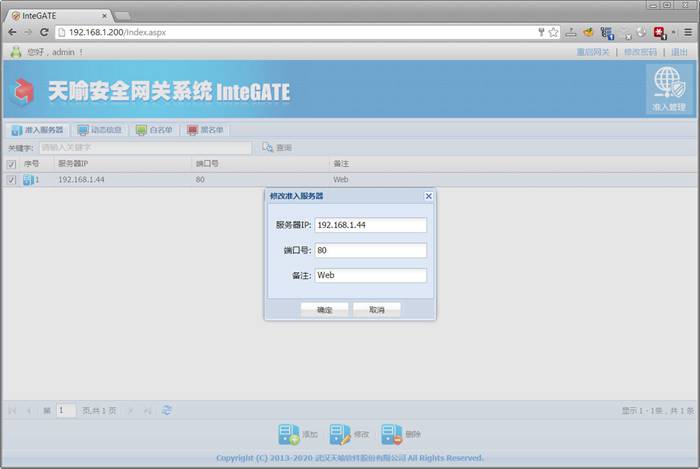Click the extension icon with gray x badge

pos(626,34)
